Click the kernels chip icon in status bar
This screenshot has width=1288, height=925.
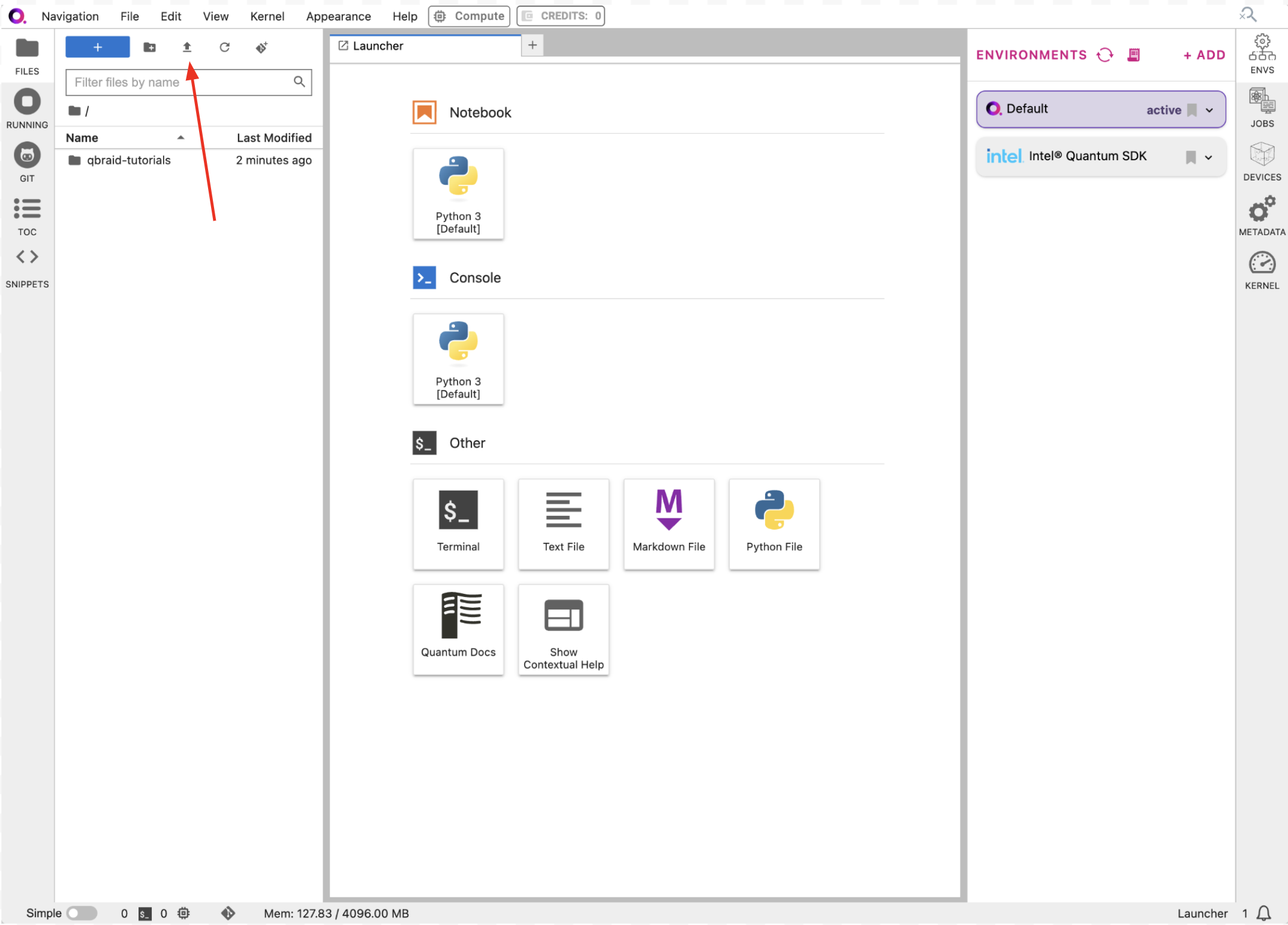[x=183, y=913]
